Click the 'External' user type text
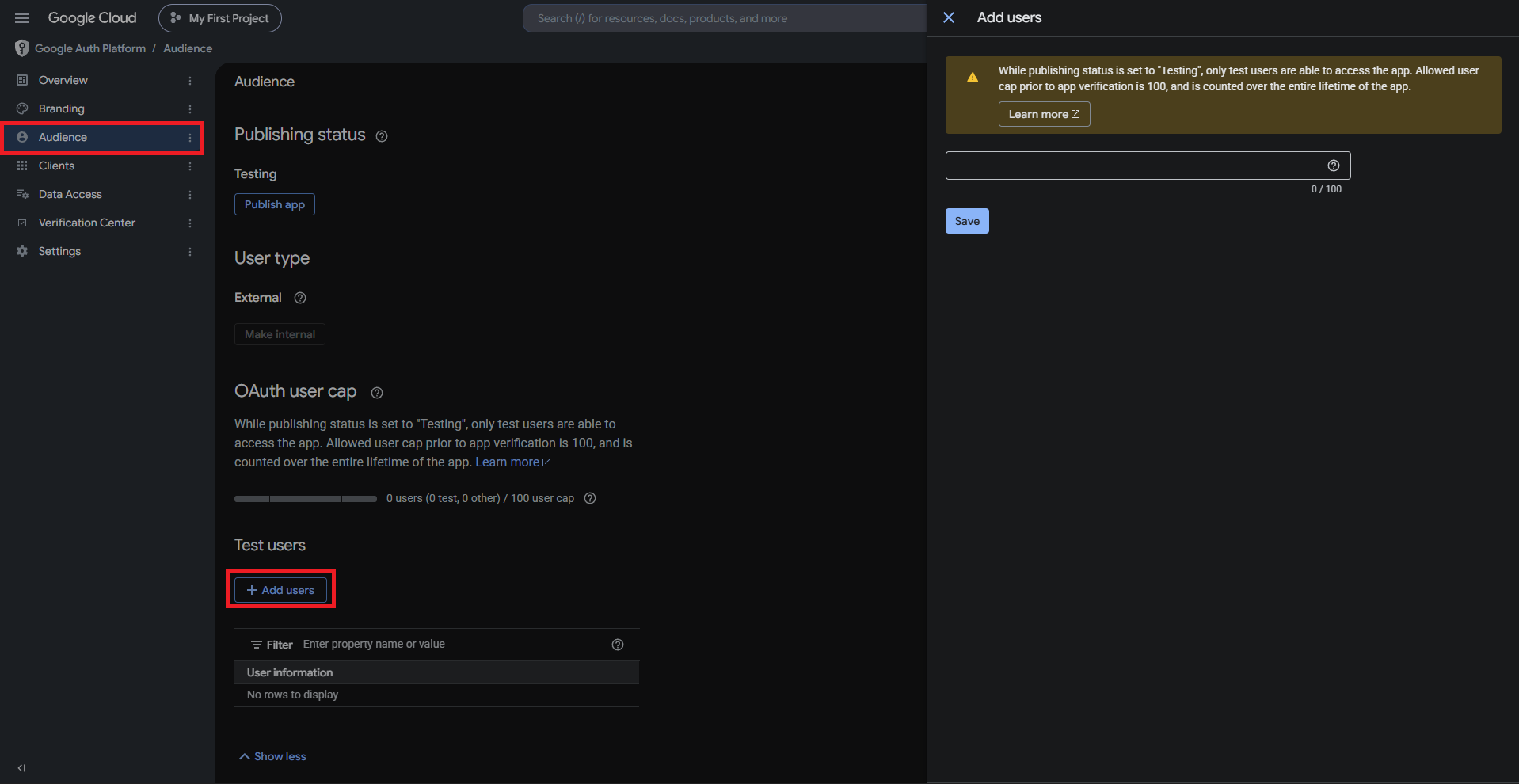The width and height of the screenshot is (1519, 784). [258, 298]
